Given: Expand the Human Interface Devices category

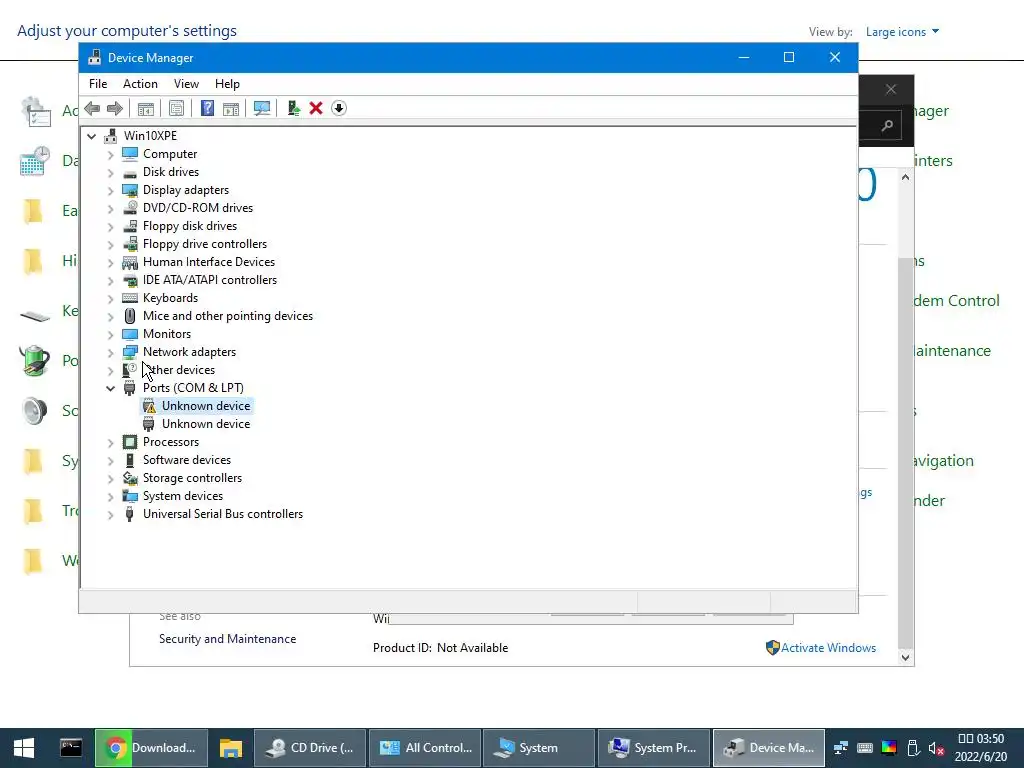Looking at the screenshot, I should pyautogui.click(x=110, y=263).
